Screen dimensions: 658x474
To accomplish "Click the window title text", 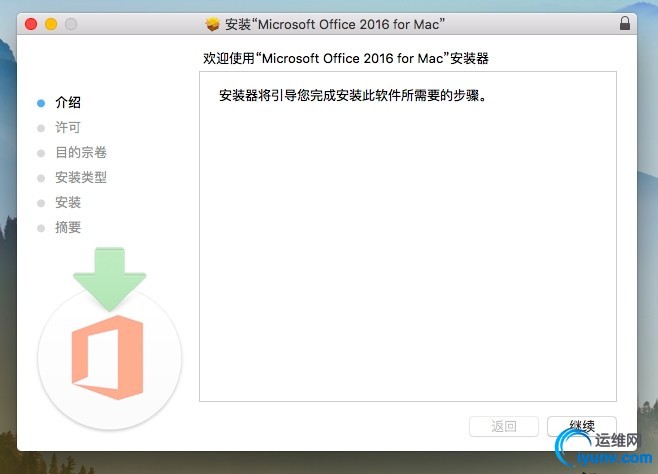I will click(x=334, y=24).
